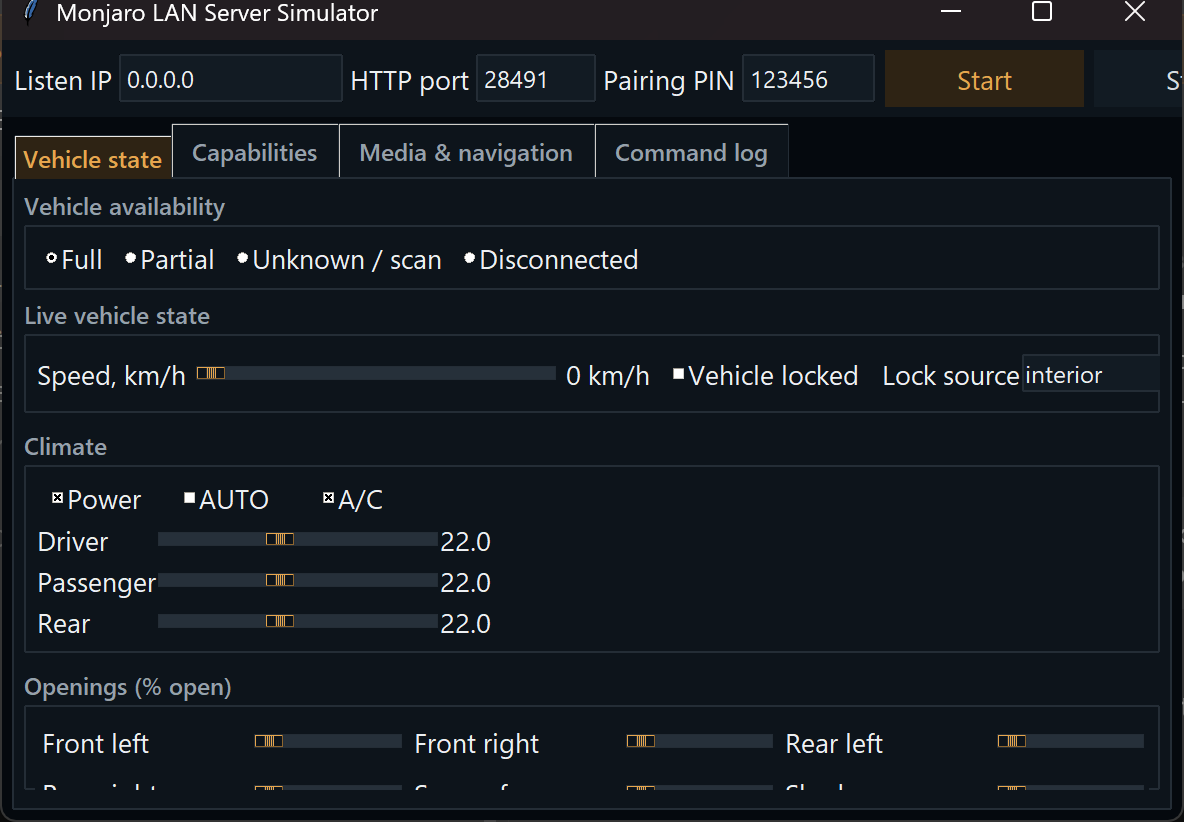Set vehicle availability to Disconnected
1184x822 pixels.
click(551, 260)
